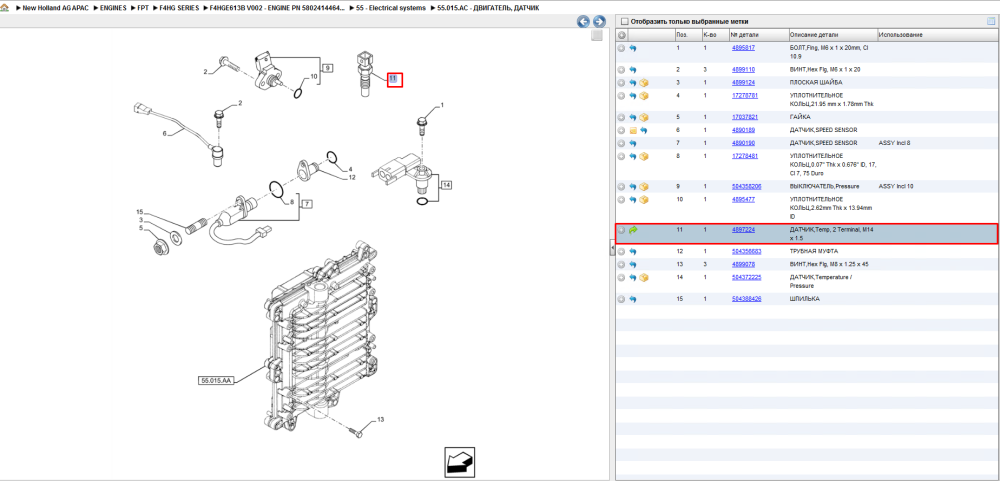Viewport: 1000px width, 481px height.
Task: Click callout 13 near the bottom screw
Action: 381,420
